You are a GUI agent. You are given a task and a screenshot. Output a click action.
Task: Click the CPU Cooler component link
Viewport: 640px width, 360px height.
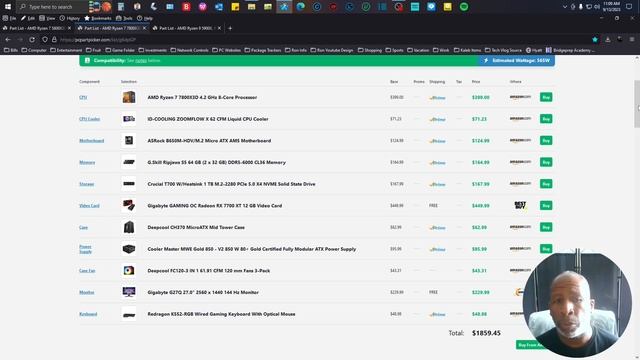[89, 119]
